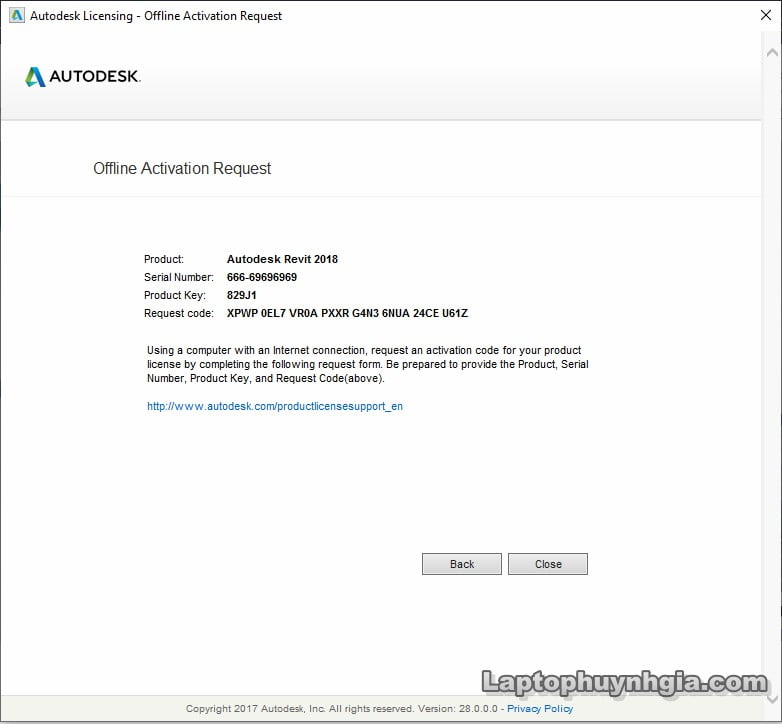Open the Privacy Policy link
Image resolution: width=782 pixels, height=724 pixels.
tap(540, 709)
